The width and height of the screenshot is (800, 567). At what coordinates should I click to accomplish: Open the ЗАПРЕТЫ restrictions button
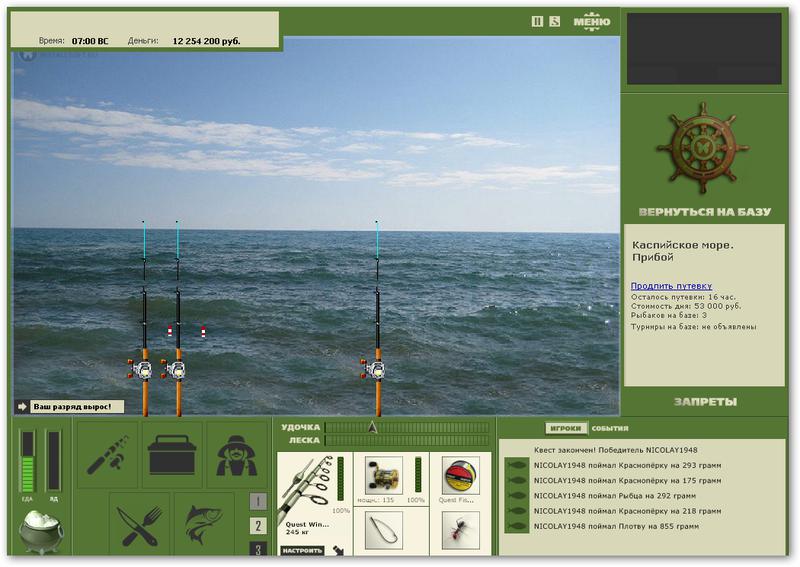[705, 402]
